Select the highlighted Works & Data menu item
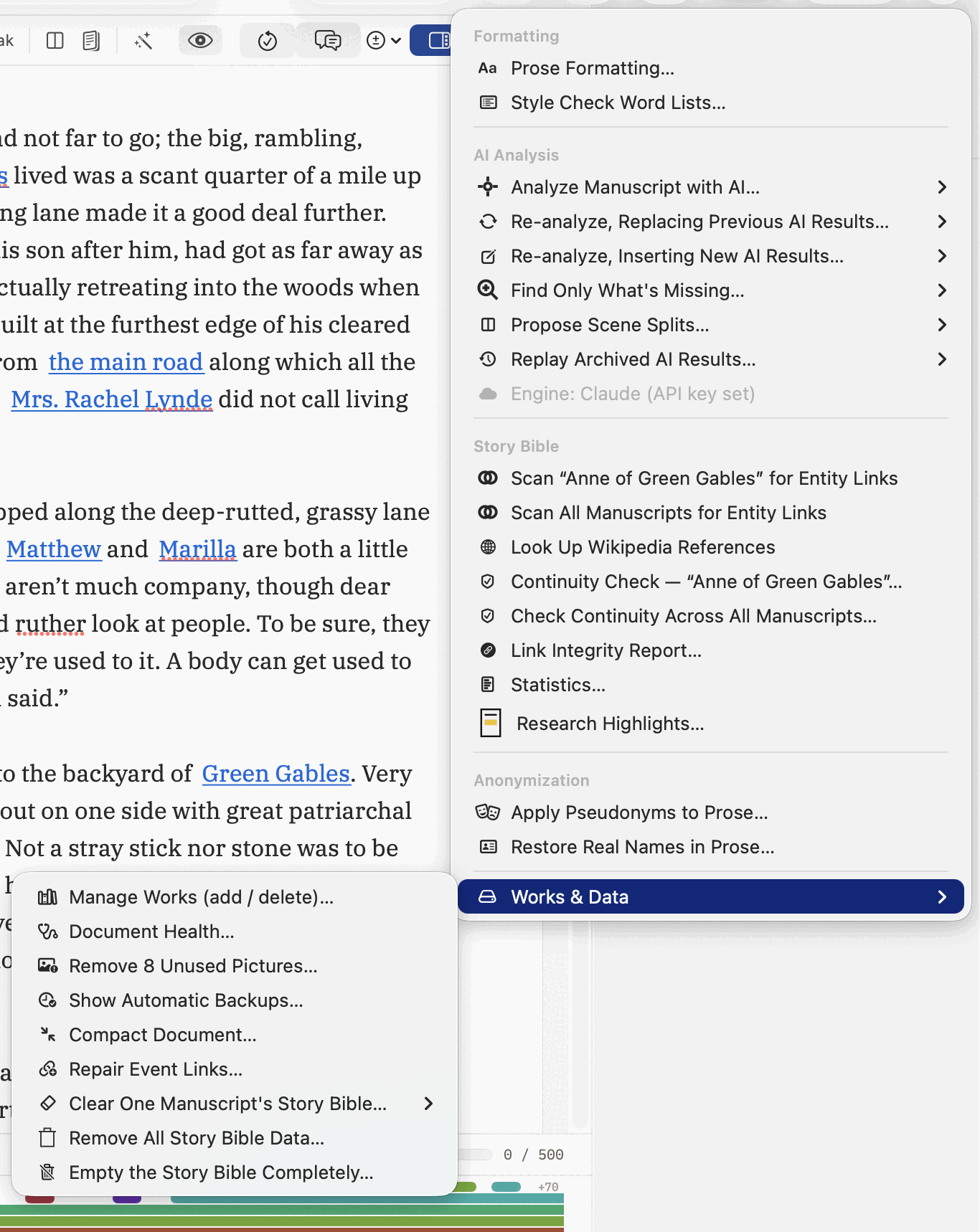 pos(710,896)
